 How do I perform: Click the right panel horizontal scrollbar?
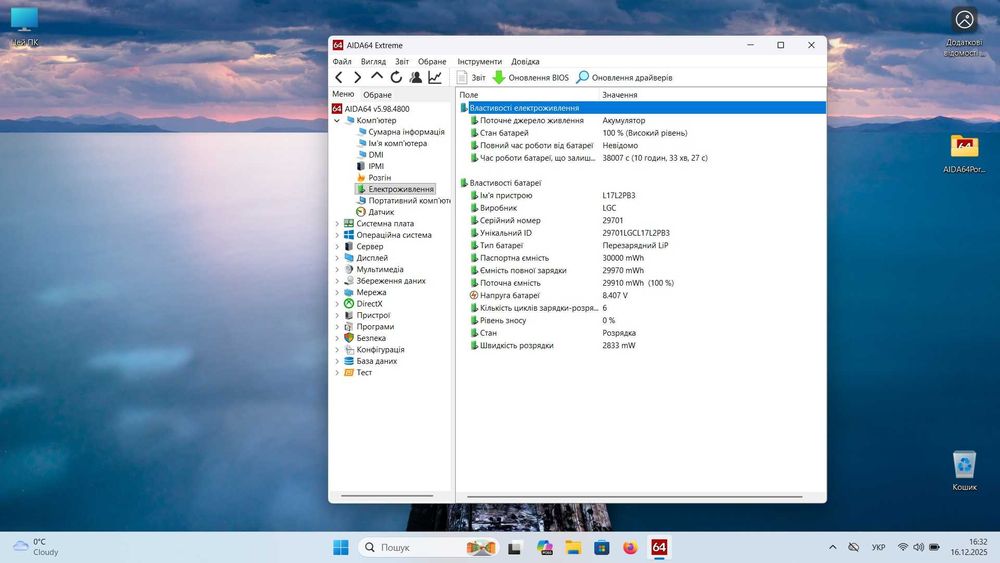point(635,496)
